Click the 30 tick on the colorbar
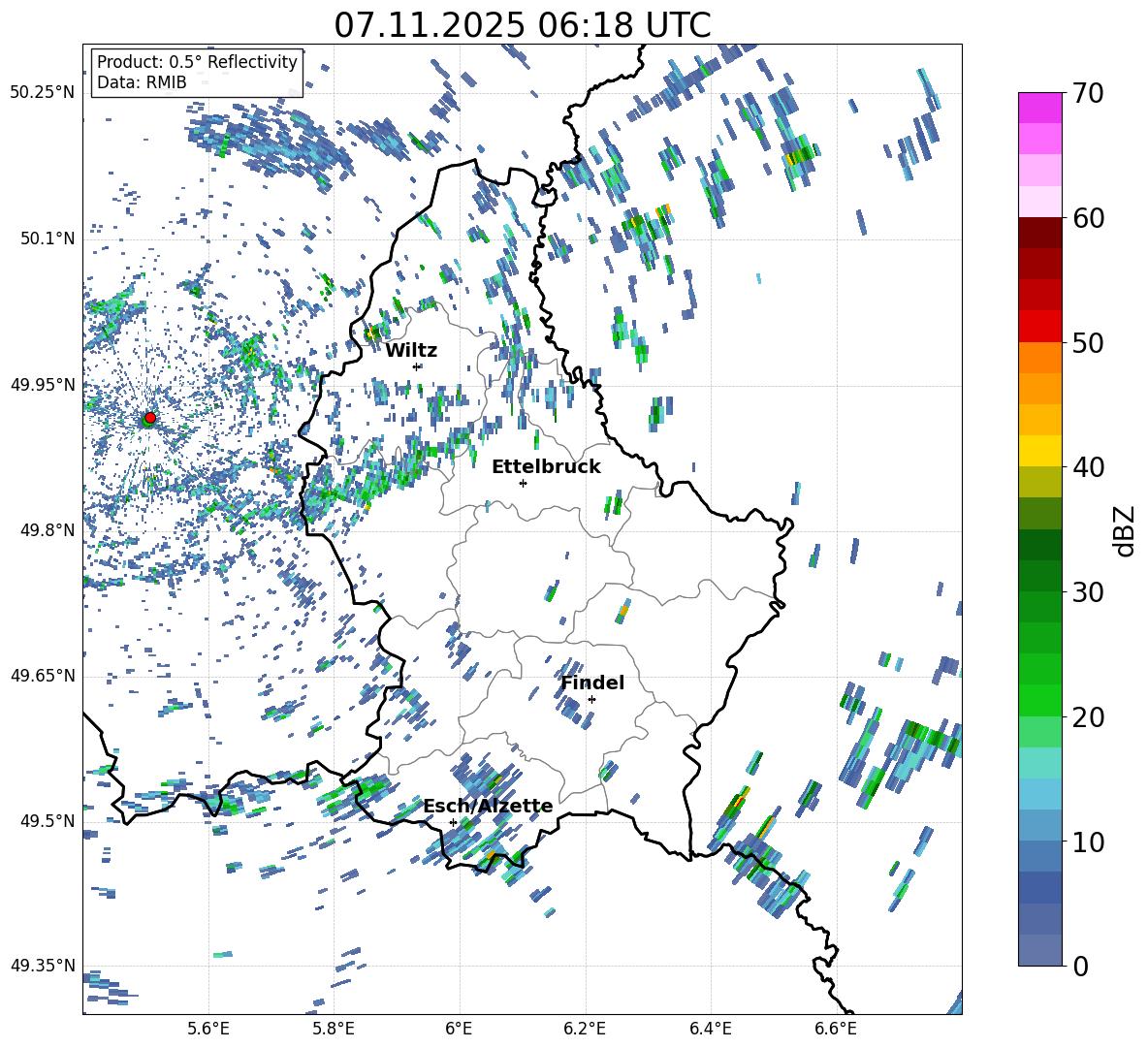1148x1048 pixels. click(1088, 592)
